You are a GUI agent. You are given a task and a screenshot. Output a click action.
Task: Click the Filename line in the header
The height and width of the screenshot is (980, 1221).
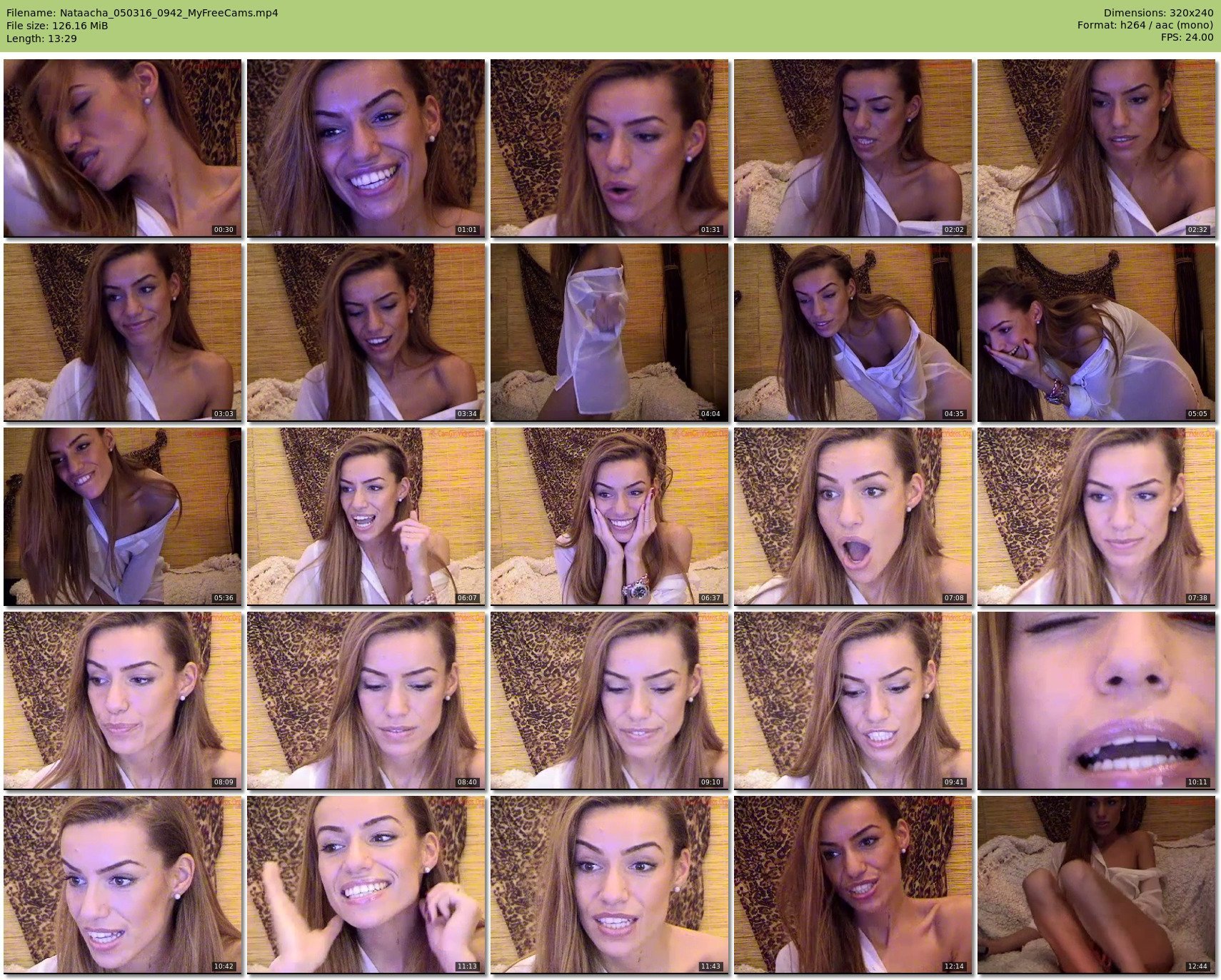142,13
